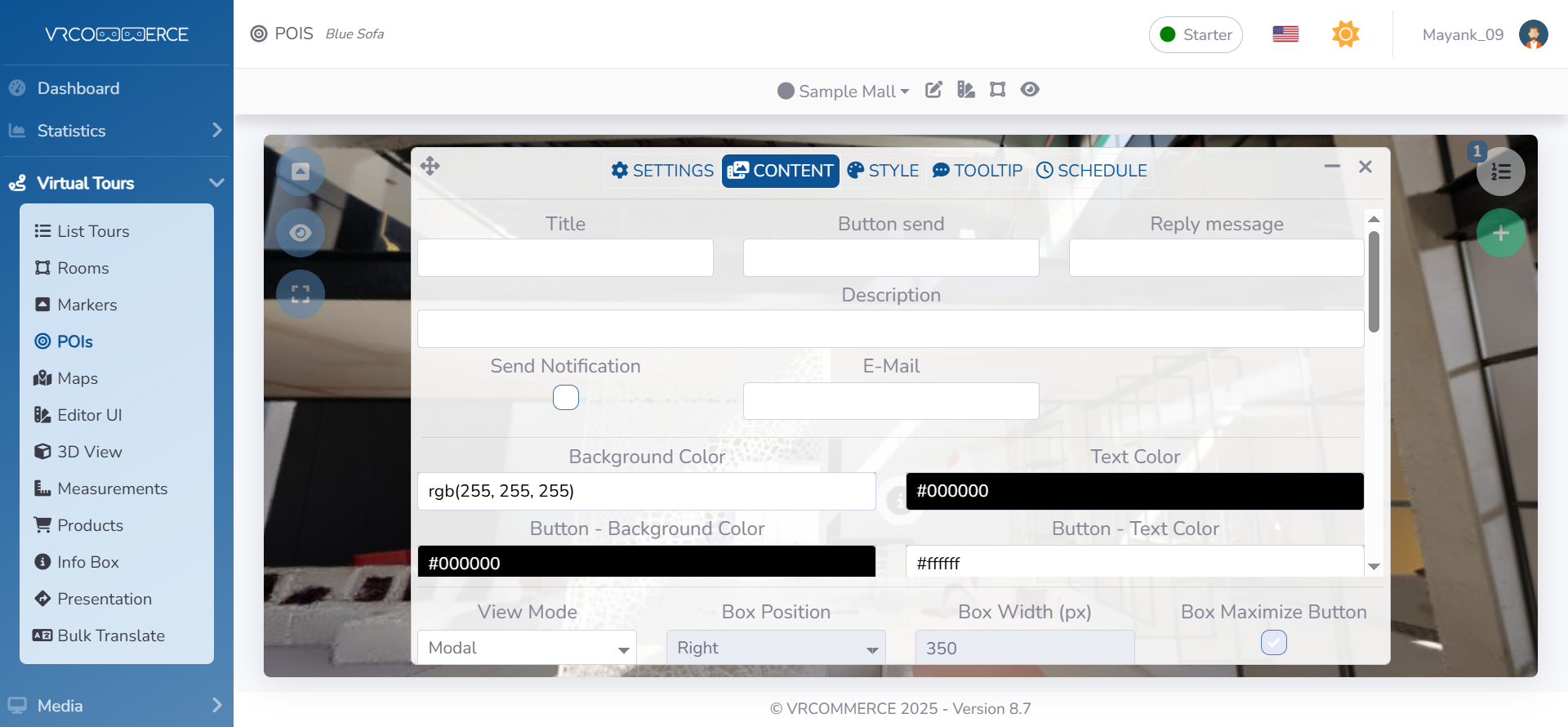The height and width of the screenshot is (727, 1568).
Task: Click the black Text Color swatch field
Action: coord(1134,491)
